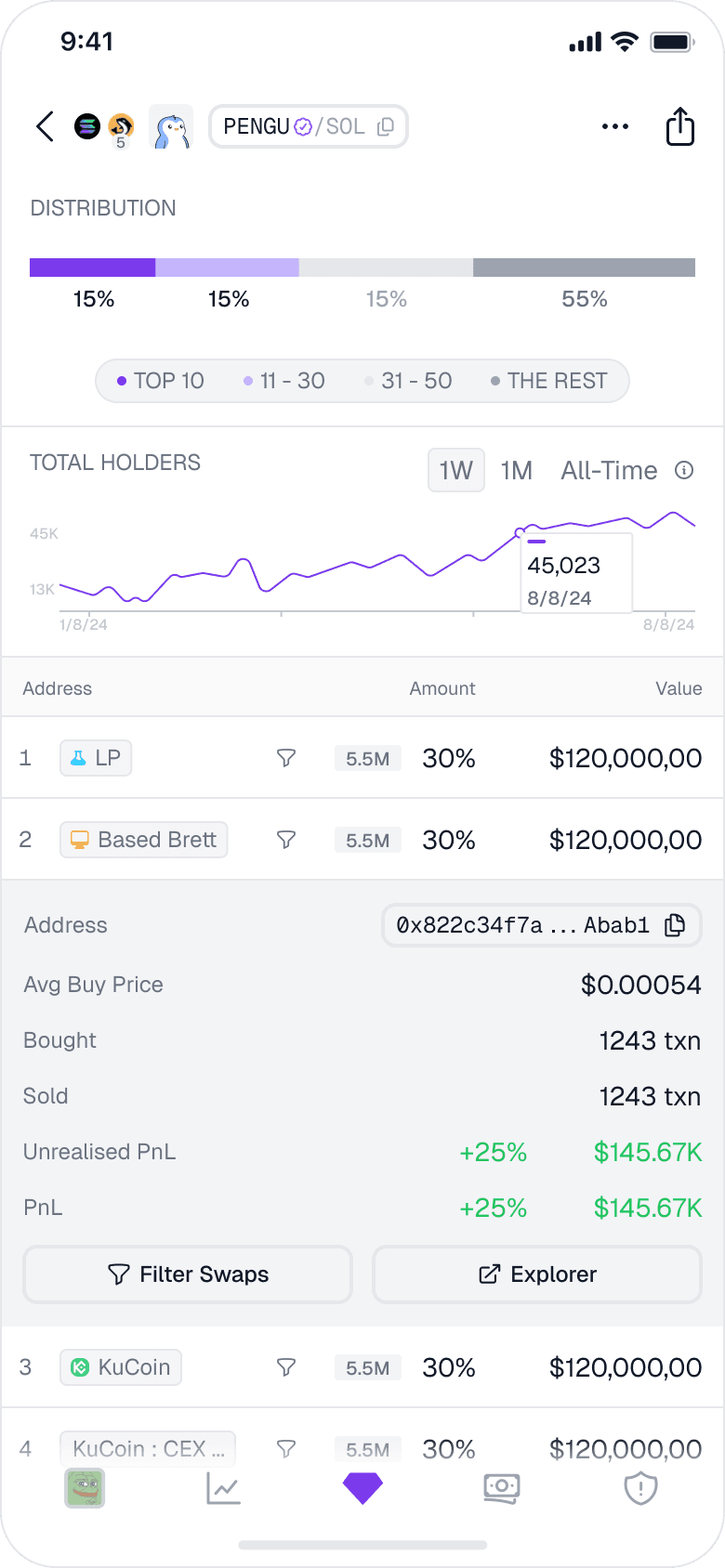Tap the Wi-Fi indicator in status bar
Screen dimensions: 725x1568
(625, 42)
